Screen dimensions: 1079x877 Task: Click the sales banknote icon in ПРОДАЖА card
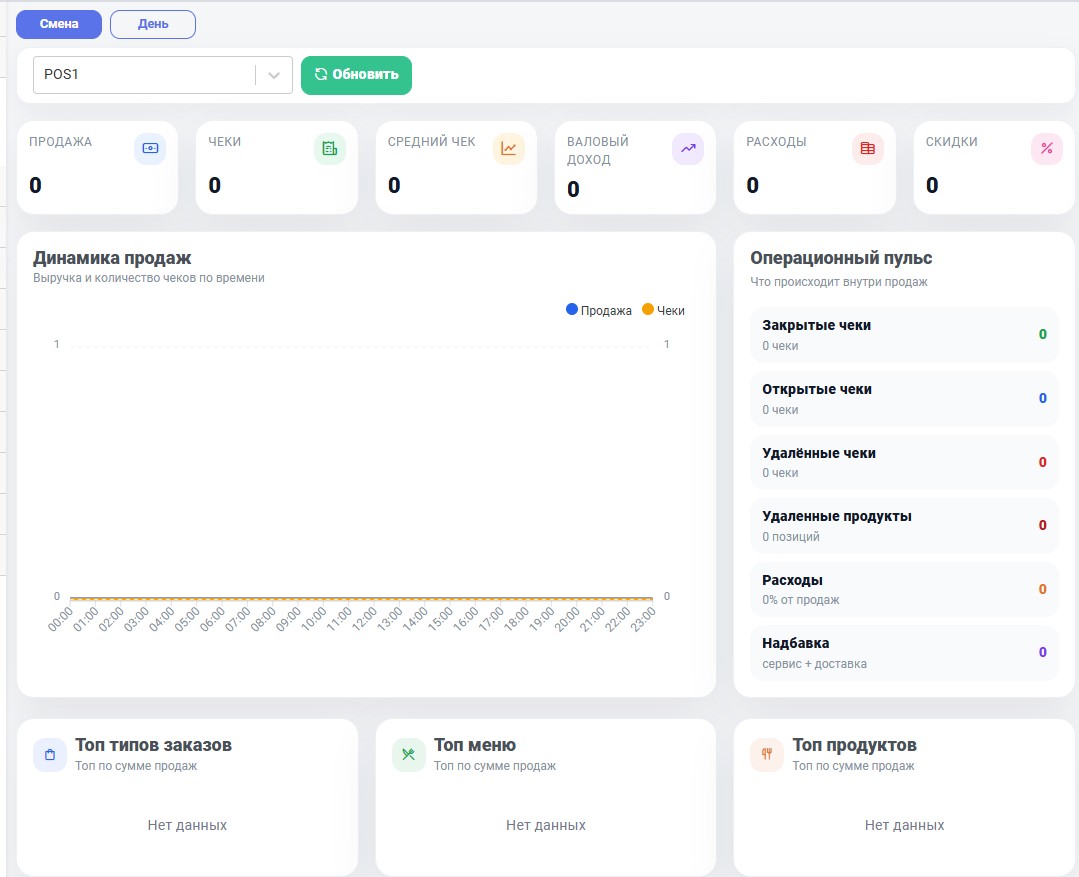150,149
